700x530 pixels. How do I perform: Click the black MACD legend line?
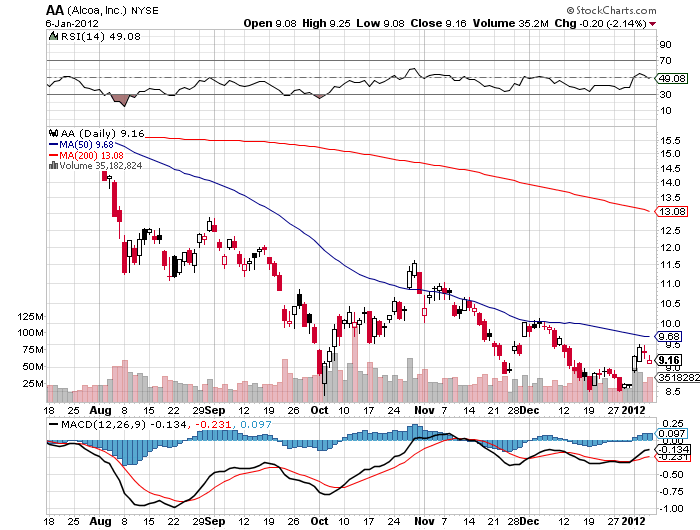click(53, 424)
